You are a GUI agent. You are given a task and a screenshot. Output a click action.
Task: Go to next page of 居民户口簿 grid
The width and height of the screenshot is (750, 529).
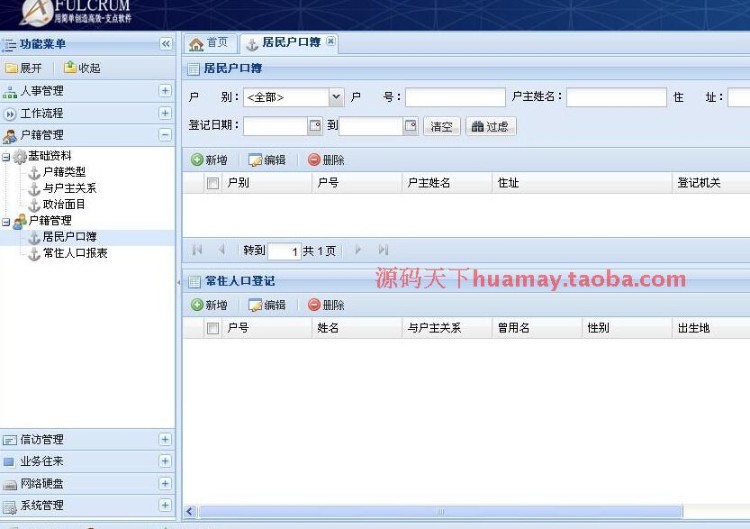358,250
